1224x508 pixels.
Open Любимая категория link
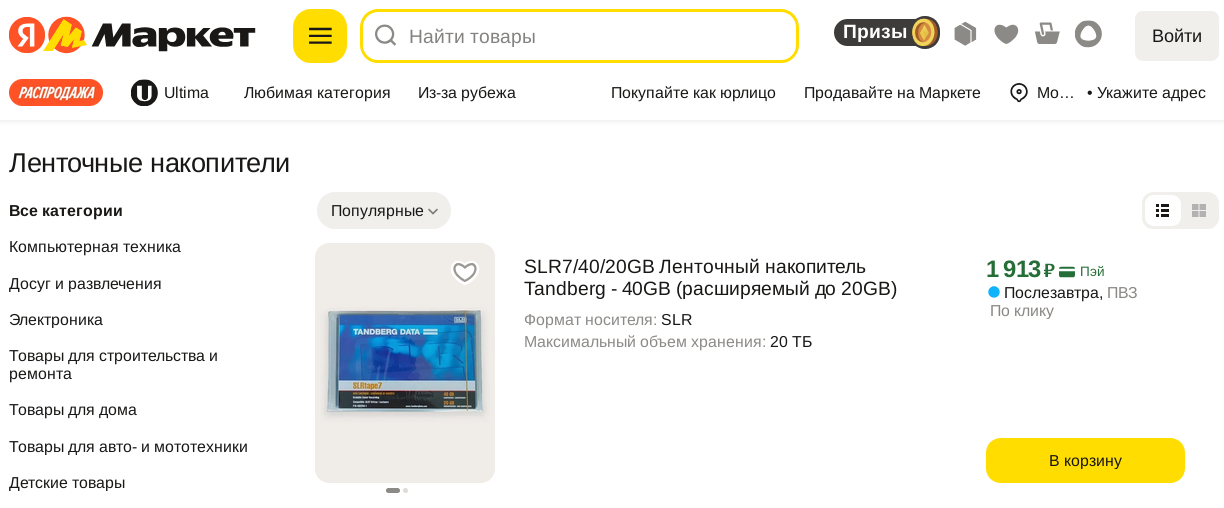(317, 93)
